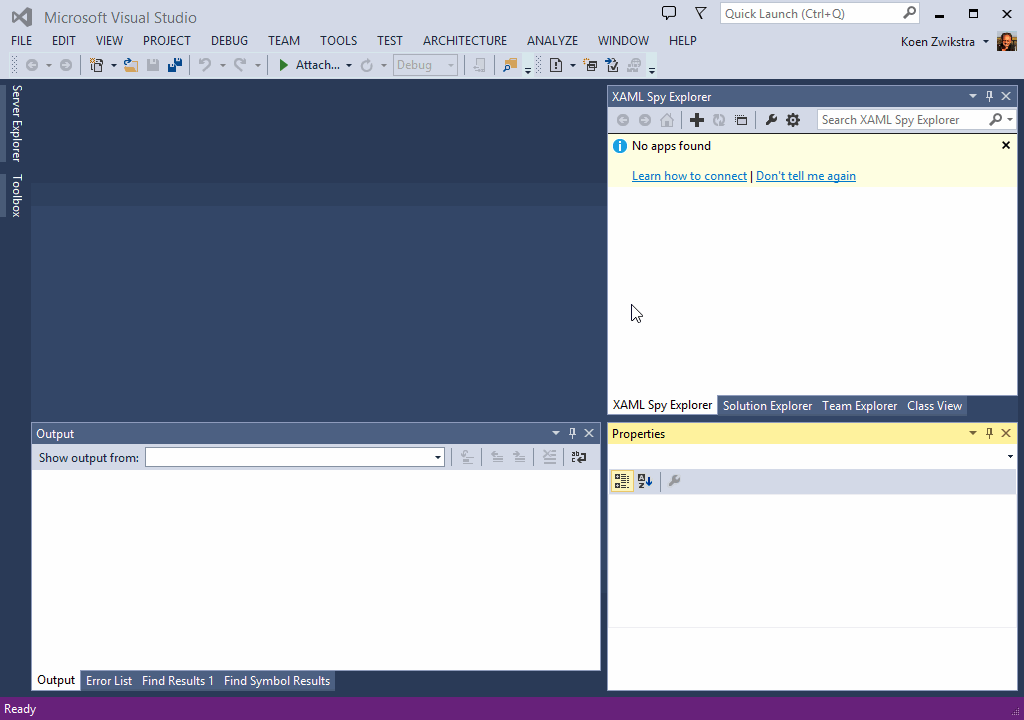Image resolution: width=1024 pixels, height=720 pixels.
Task: Toggle word wrap in Output window
Action: pos(579,457)
